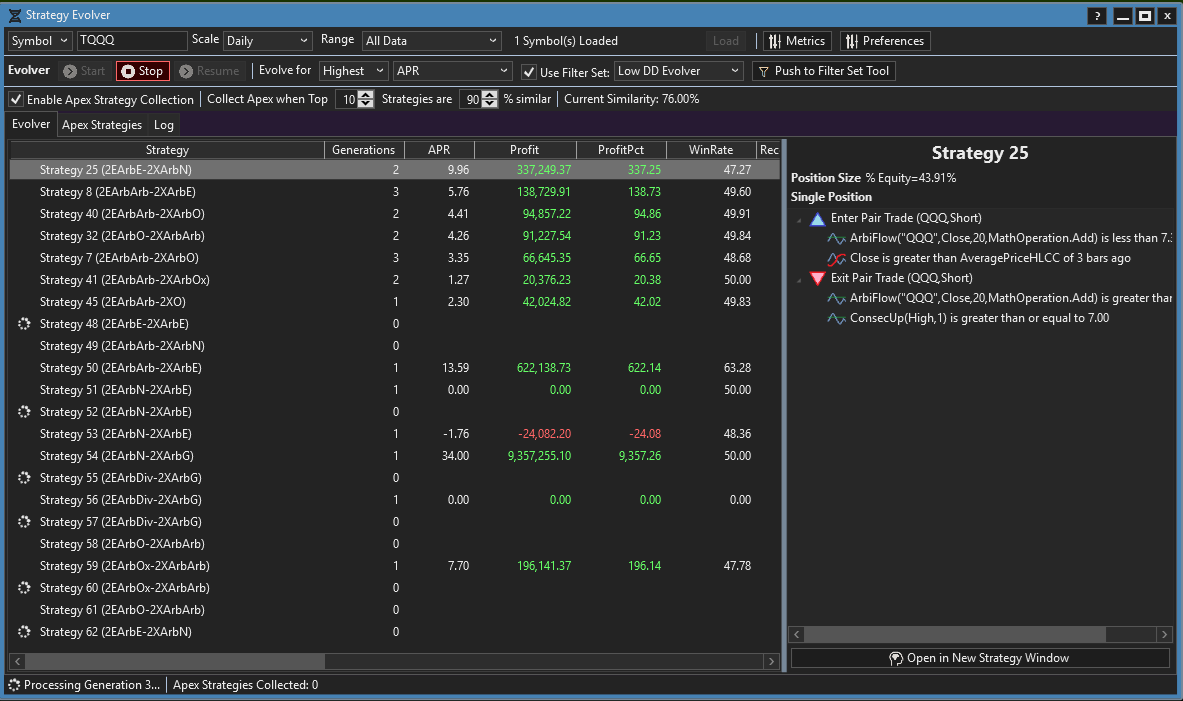Toggle the Use Filter Set checkbox
Screen dimensions: 1183x701
point(530,72)
